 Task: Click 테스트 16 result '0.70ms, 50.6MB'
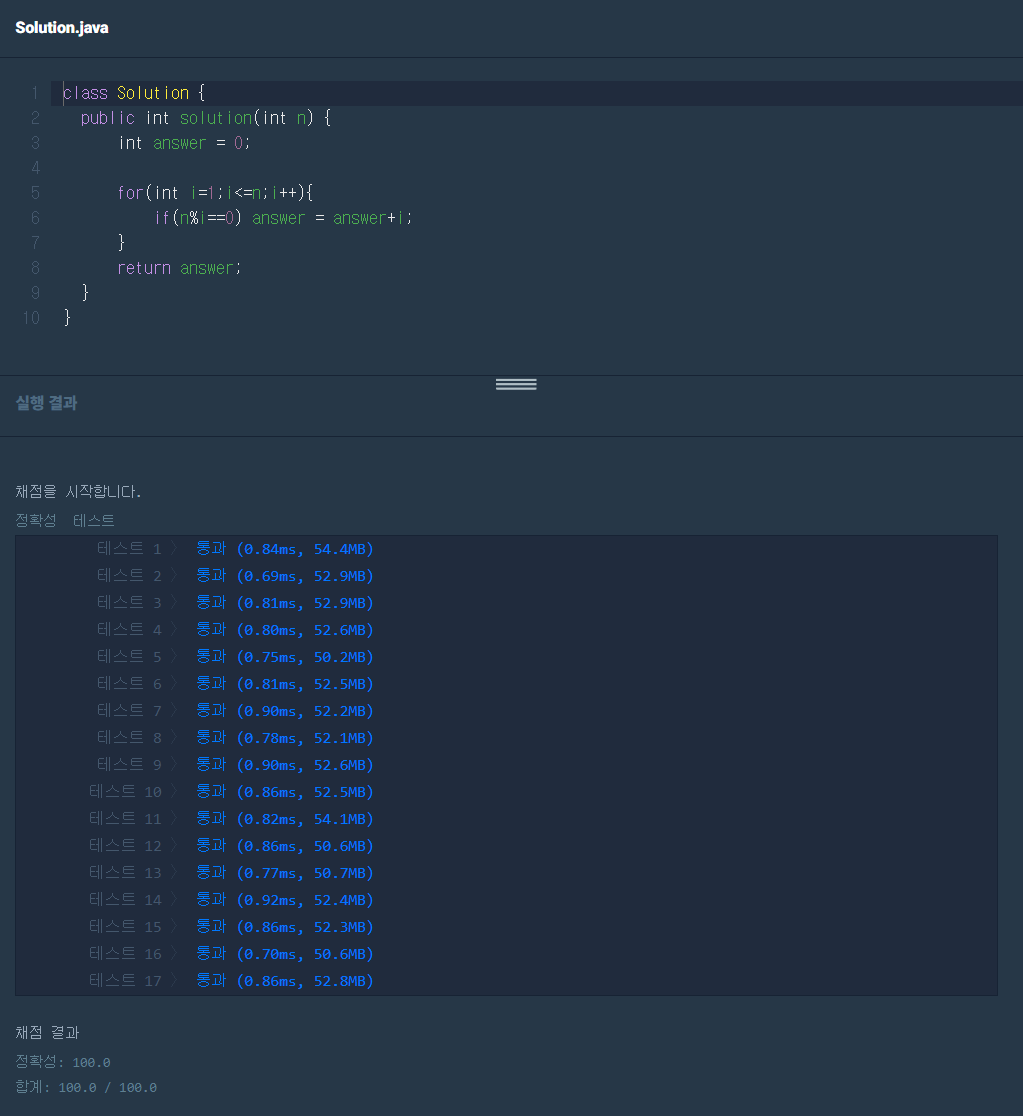(x=305, y=955)
